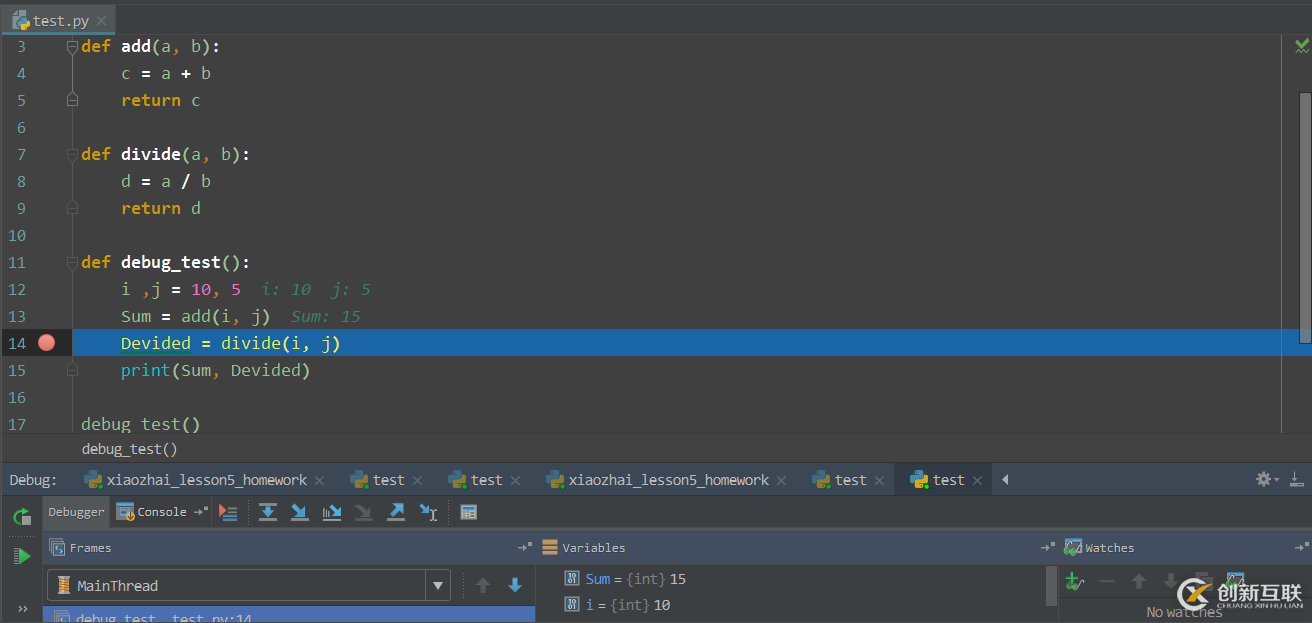Click the Run to Cursor icon

coord(428,512)
